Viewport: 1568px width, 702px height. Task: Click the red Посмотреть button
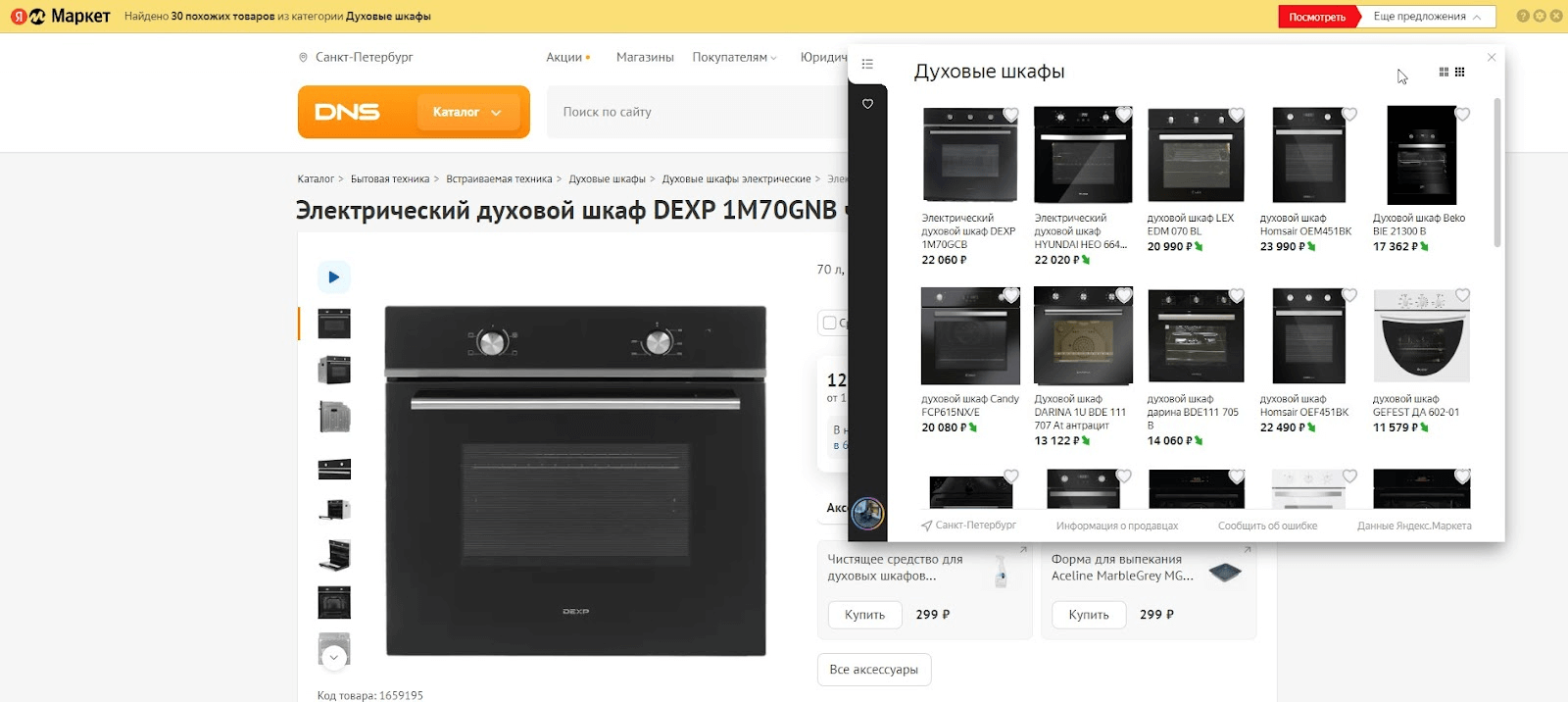(1317, 17)
